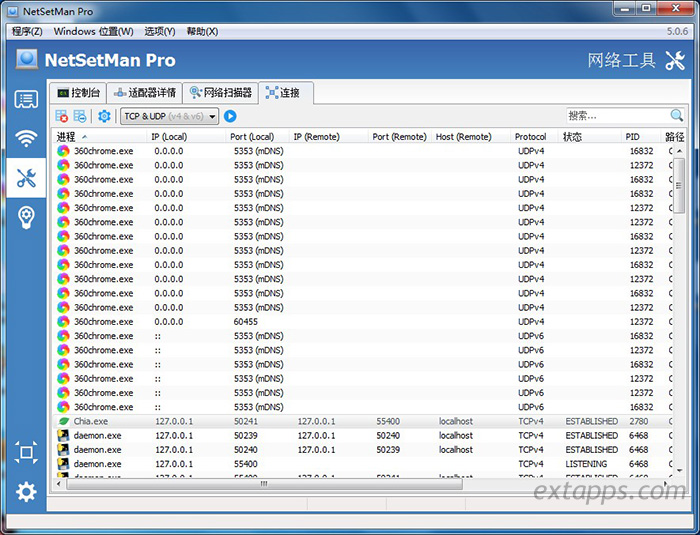Click the Chia.exe leaf icon
Viewport: 700px width, 535px height.
coord(64,421)
